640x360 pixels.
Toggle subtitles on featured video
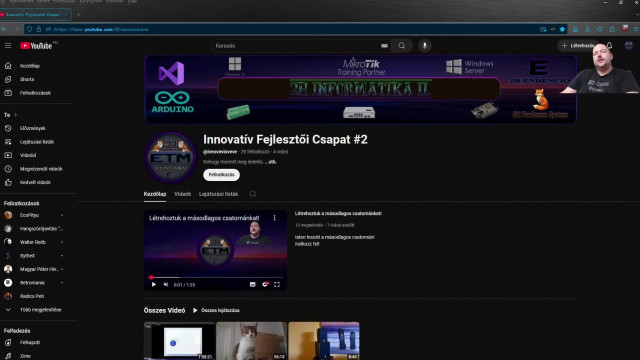tap(253, 284)
